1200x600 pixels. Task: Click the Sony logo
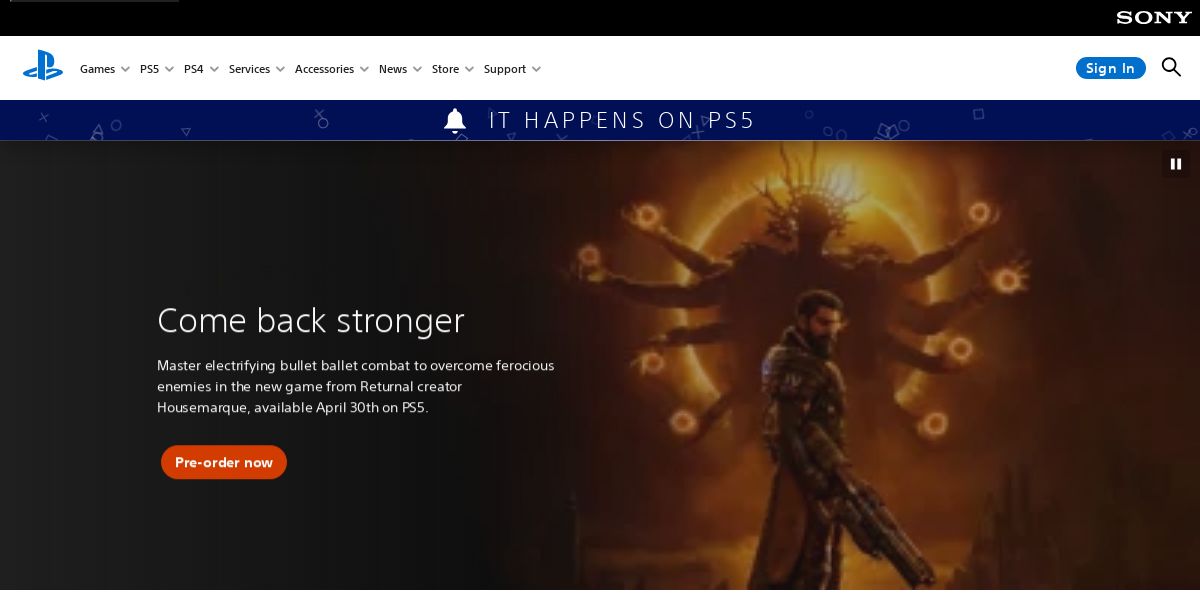(1154, 18)
